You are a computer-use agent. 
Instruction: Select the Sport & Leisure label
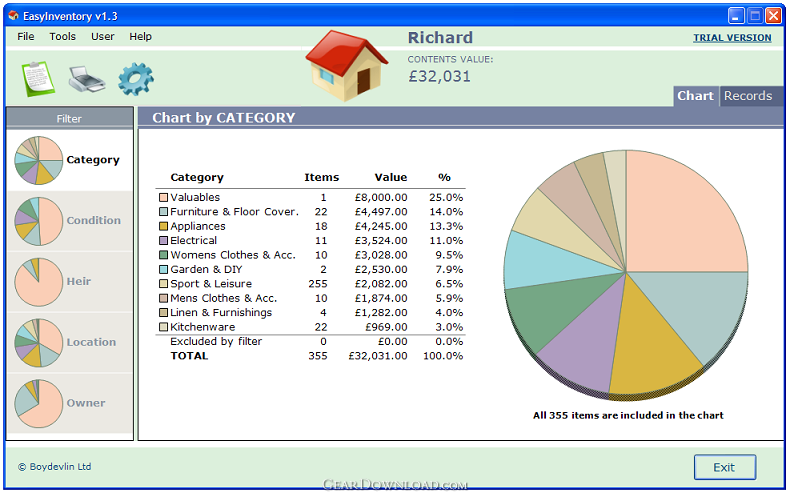(x=211, y=284)
